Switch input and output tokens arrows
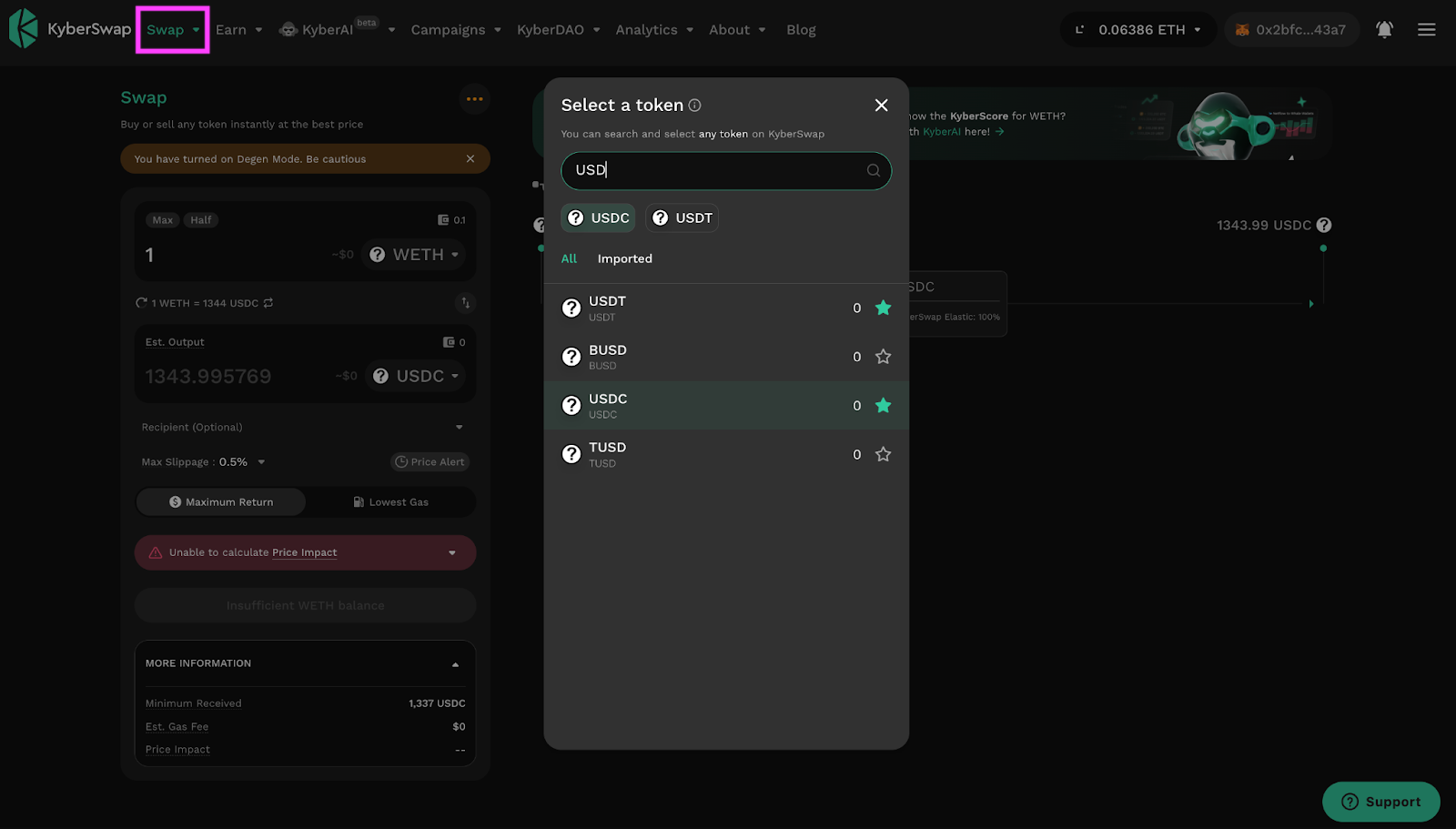The image size is (1456, 829). 465,303
